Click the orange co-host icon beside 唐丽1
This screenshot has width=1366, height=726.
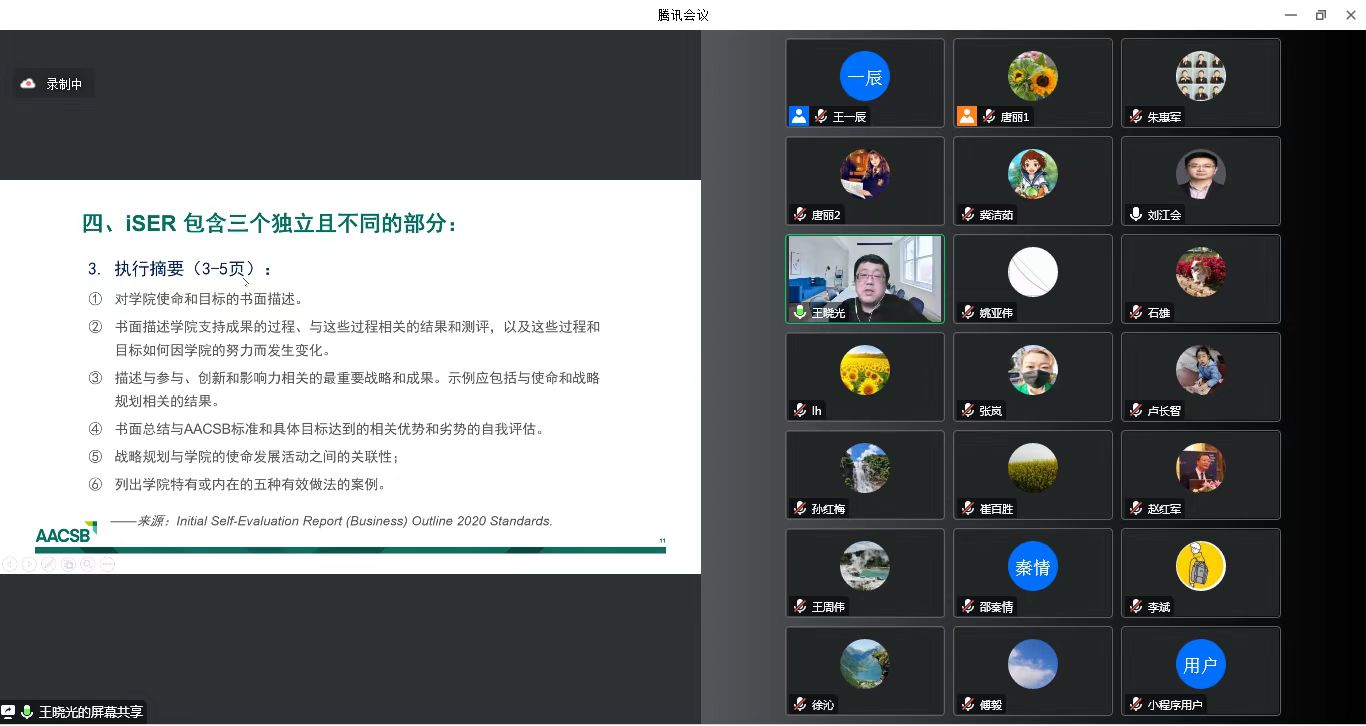[966, 116]
